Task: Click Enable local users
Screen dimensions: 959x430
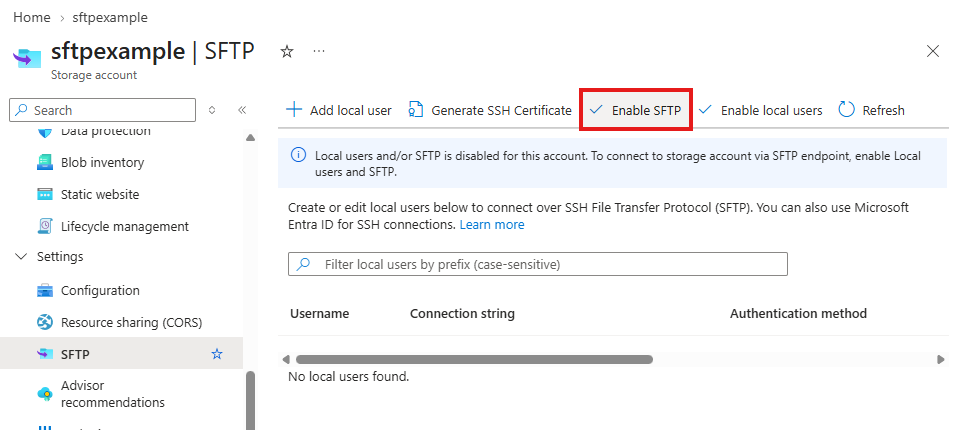Action: tap(760, 110)
